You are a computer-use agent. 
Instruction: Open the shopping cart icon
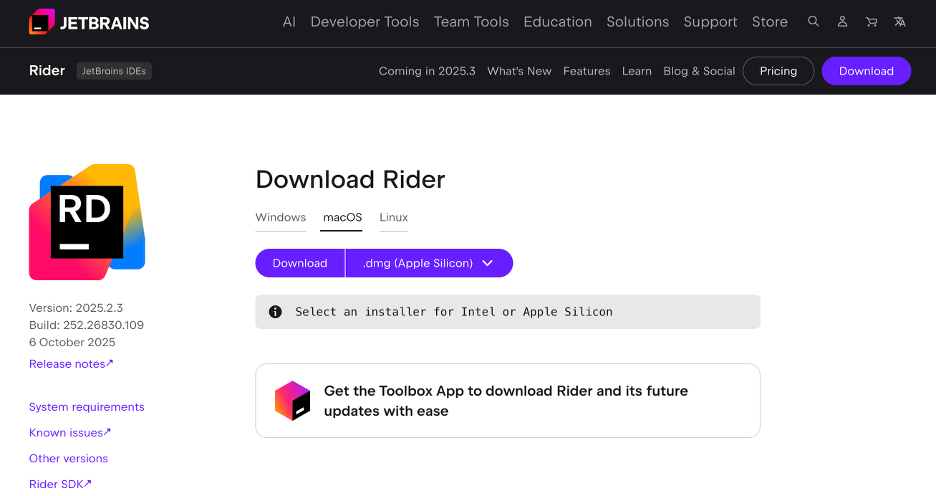(x=872, y=22)
